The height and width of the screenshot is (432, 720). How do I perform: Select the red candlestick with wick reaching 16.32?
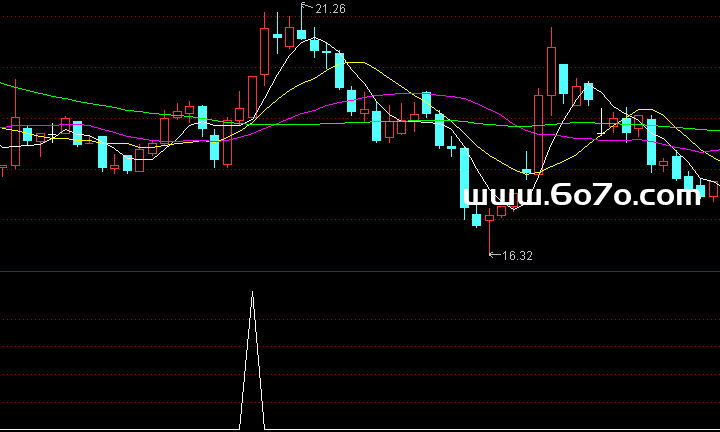(489, 232)
